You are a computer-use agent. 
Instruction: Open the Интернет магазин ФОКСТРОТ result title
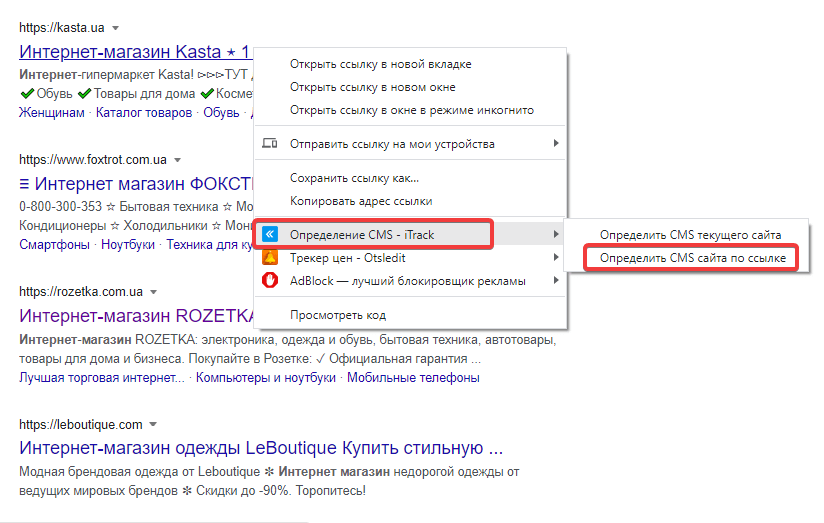[x=137, y=184]
